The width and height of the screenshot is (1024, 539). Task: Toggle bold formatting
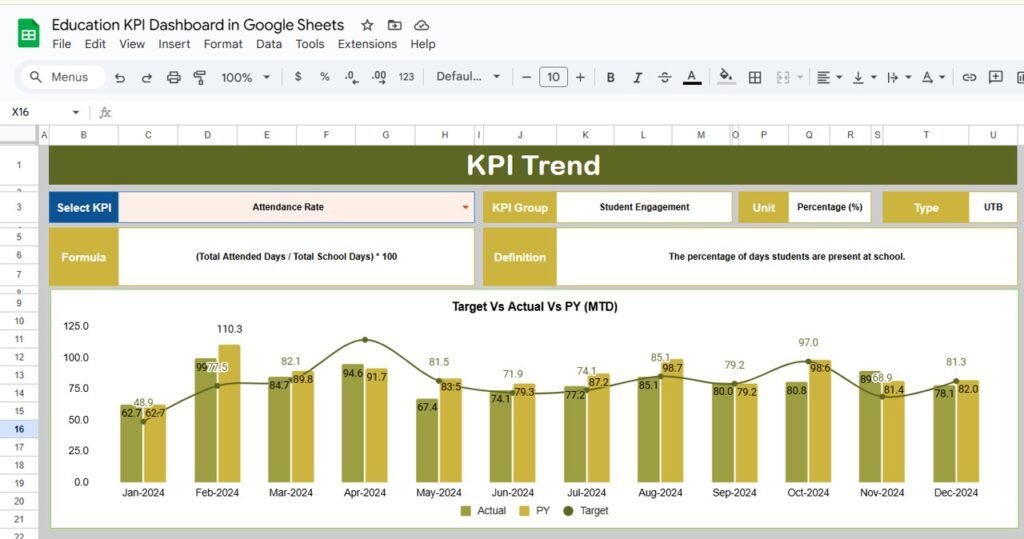(x=611, y=77)
